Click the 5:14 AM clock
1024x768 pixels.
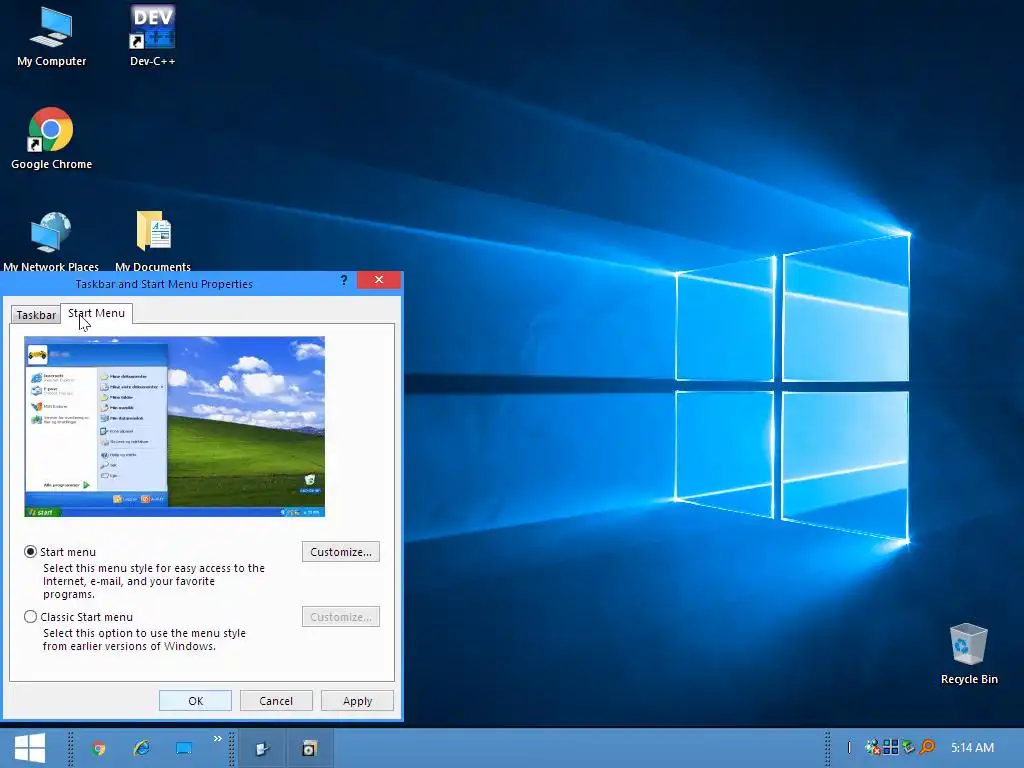point(972,748)
